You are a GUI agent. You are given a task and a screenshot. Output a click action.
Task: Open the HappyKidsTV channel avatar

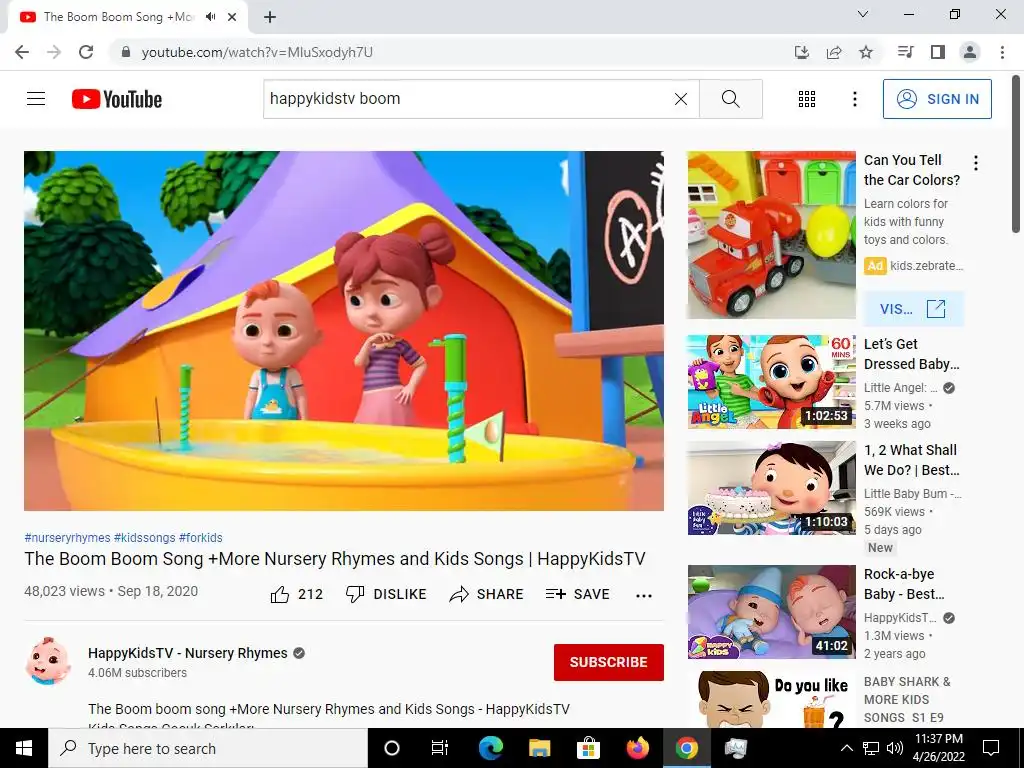[x=48, y=661]
